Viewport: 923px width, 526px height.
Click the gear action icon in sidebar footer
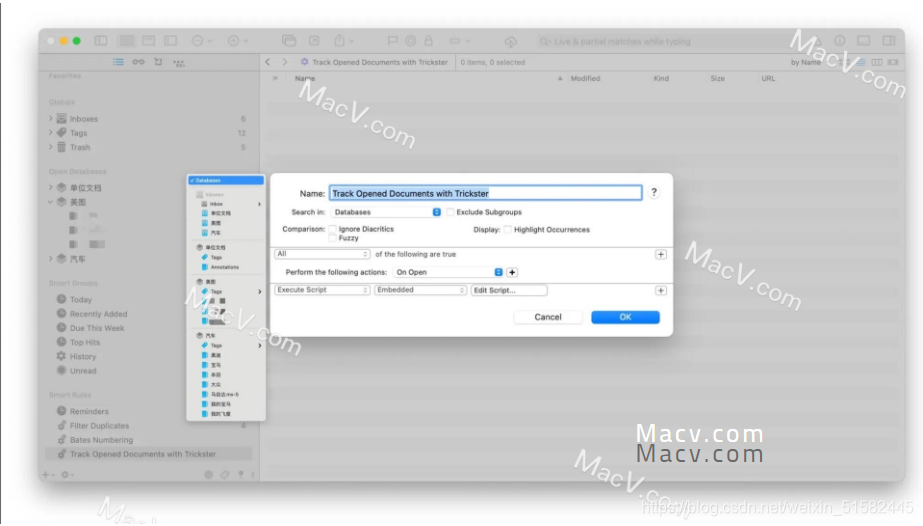pyautogui.click(x=65, y=474)
